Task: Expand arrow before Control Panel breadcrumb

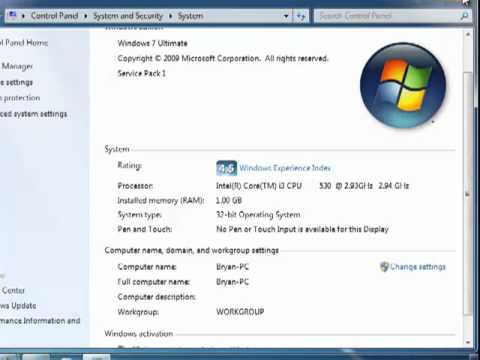Action: 23,16
